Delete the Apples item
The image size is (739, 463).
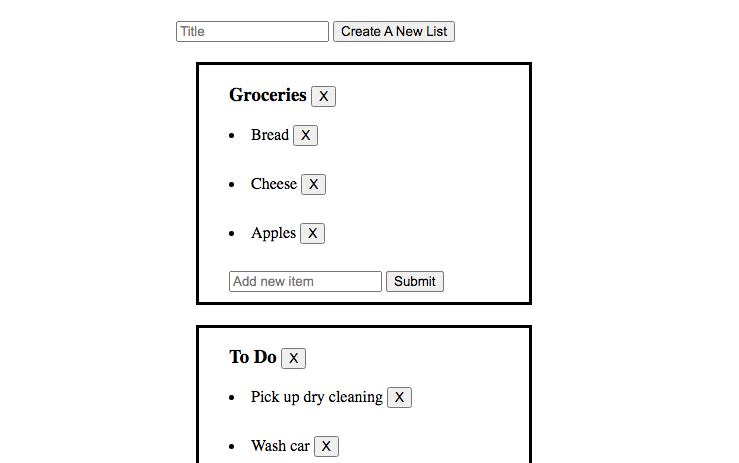[x=312, y=233]
